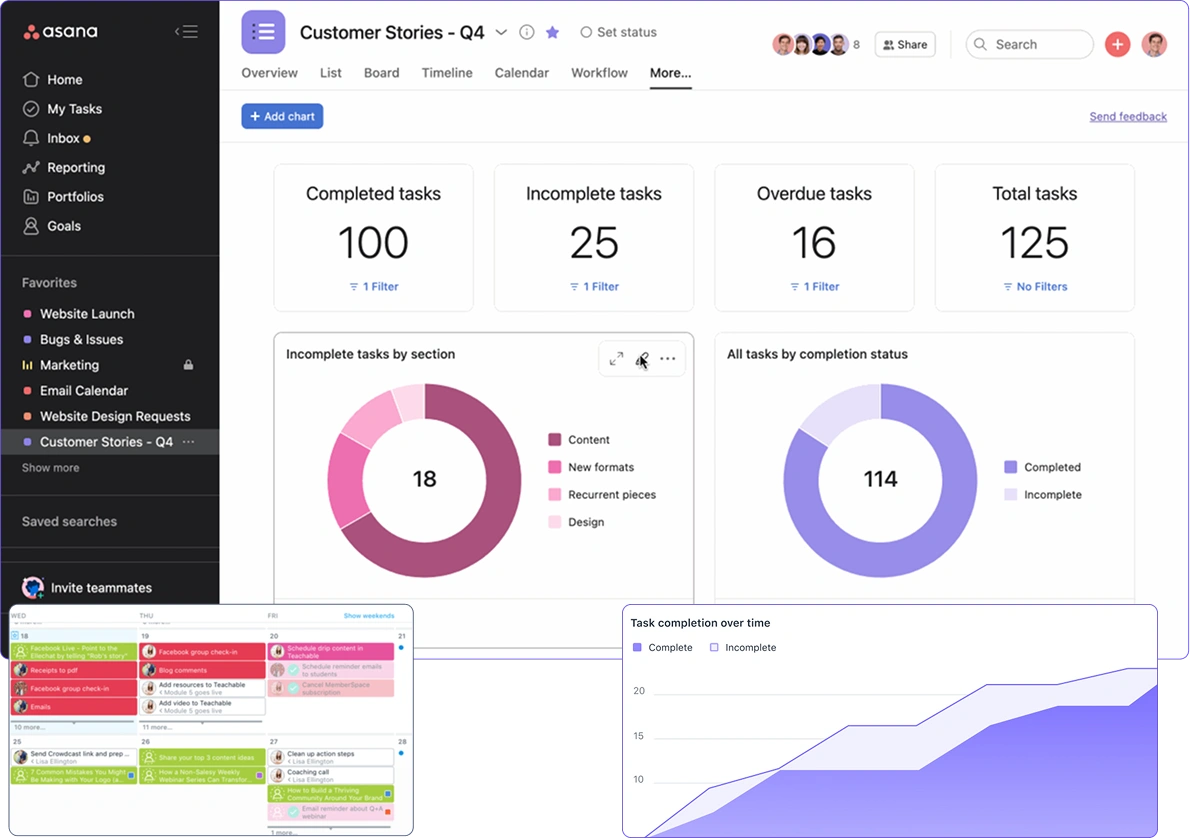Open more options for Incomplete tasks chart
Screen dimensions: 1190x838
tap(668, 358)
